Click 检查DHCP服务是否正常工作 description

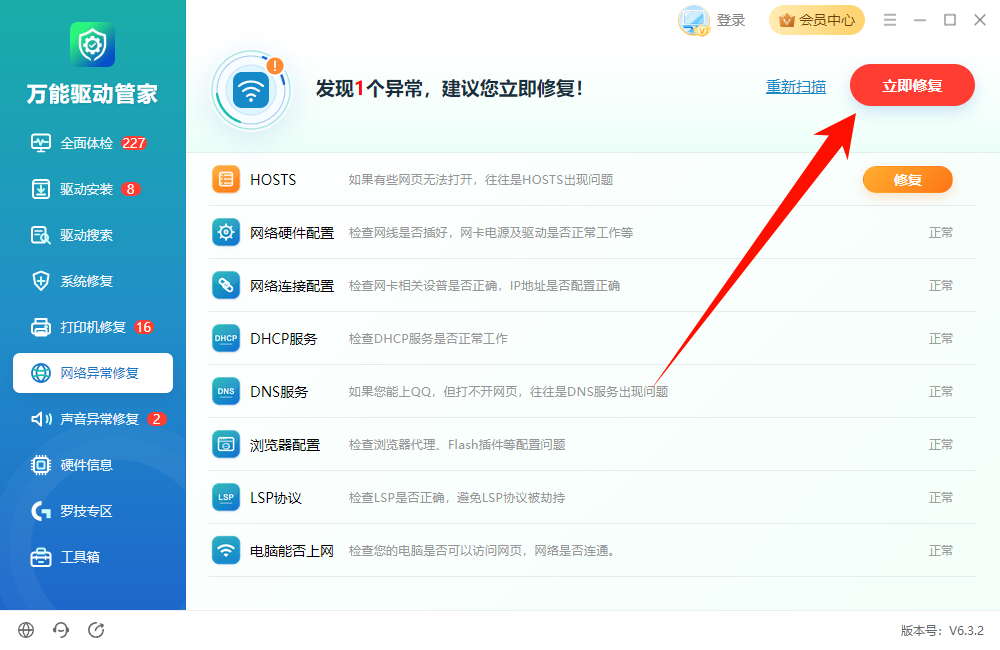428,339
